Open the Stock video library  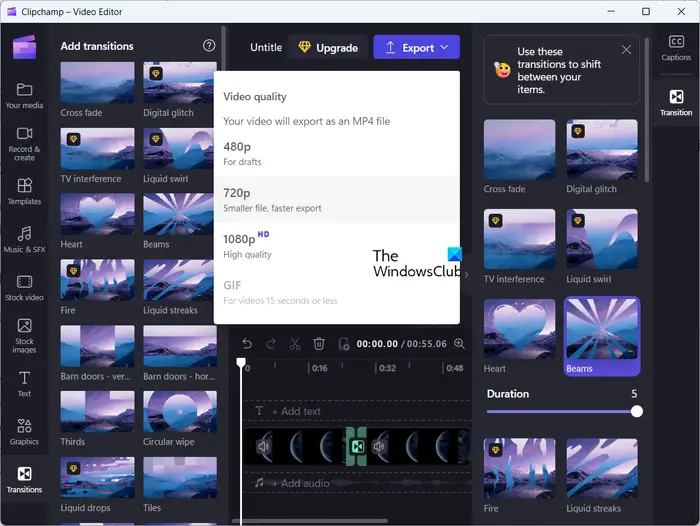24,288
